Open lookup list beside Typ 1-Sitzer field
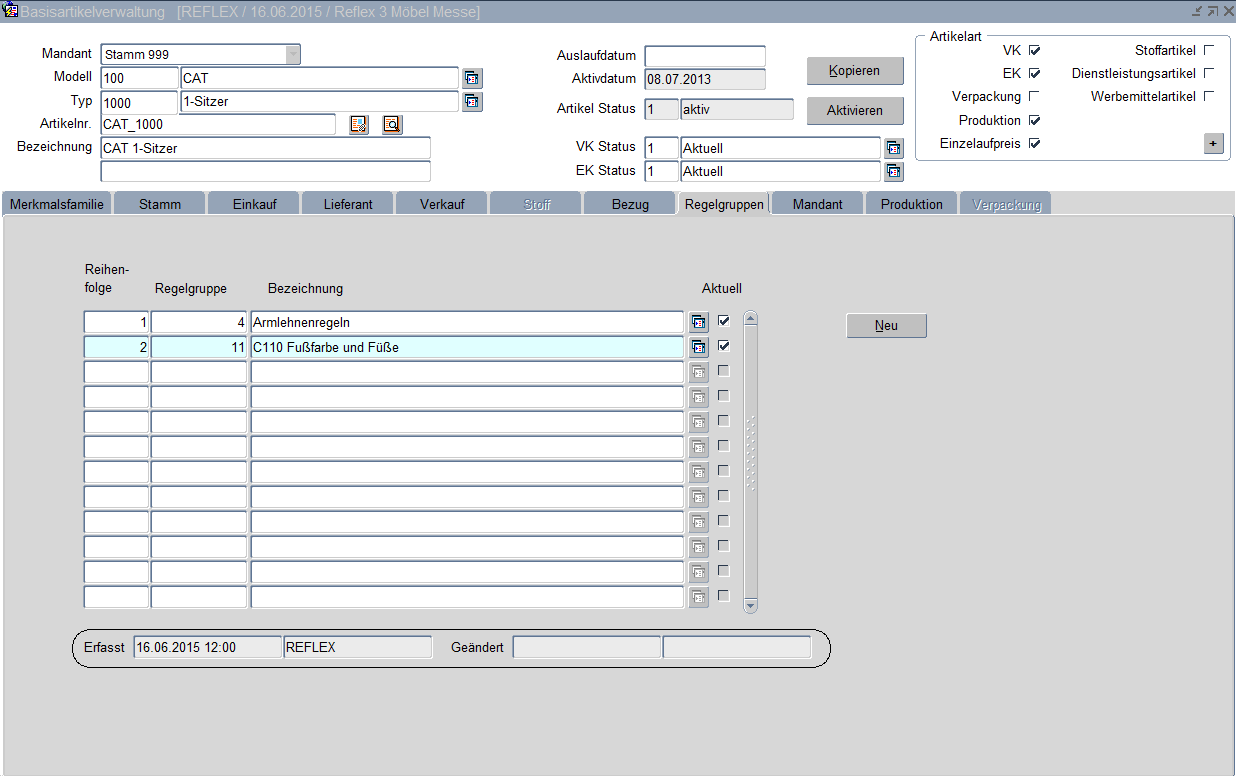Screen dimensions: 1236x776 (x=472, y=101)
